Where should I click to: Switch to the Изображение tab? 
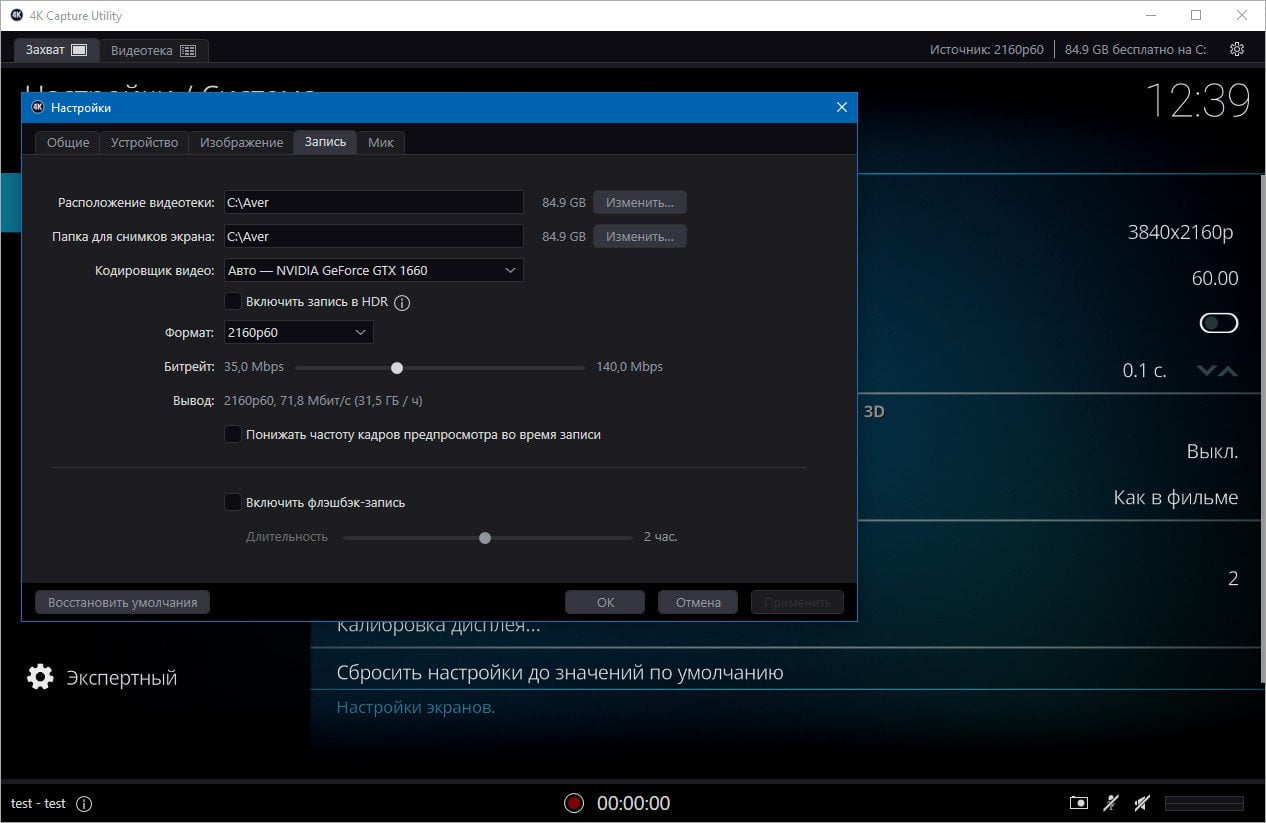pos(241,143)
